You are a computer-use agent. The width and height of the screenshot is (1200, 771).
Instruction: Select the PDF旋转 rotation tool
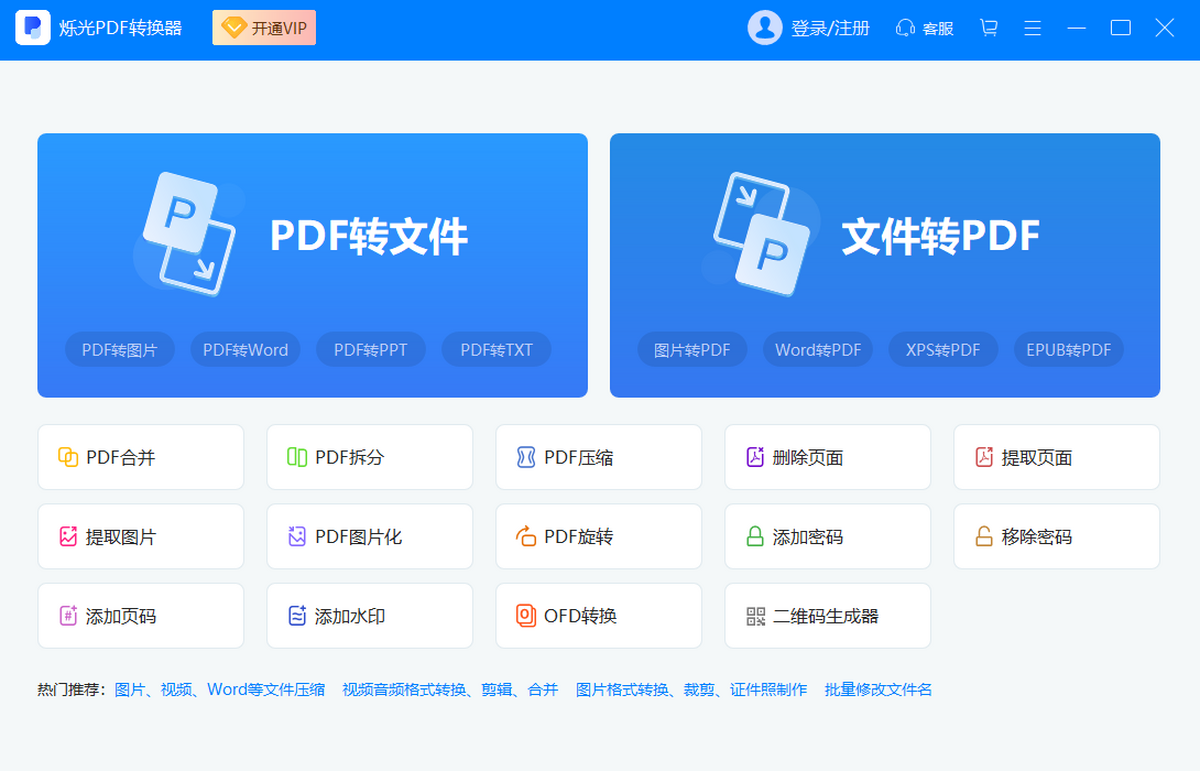598,536
